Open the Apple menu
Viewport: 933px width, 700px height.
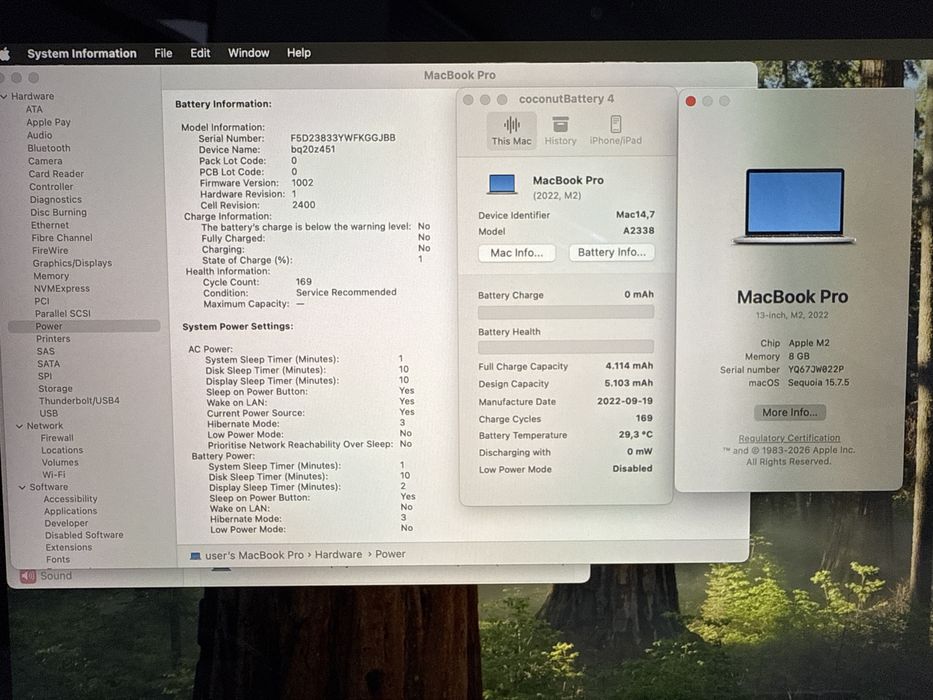(5, 54)
